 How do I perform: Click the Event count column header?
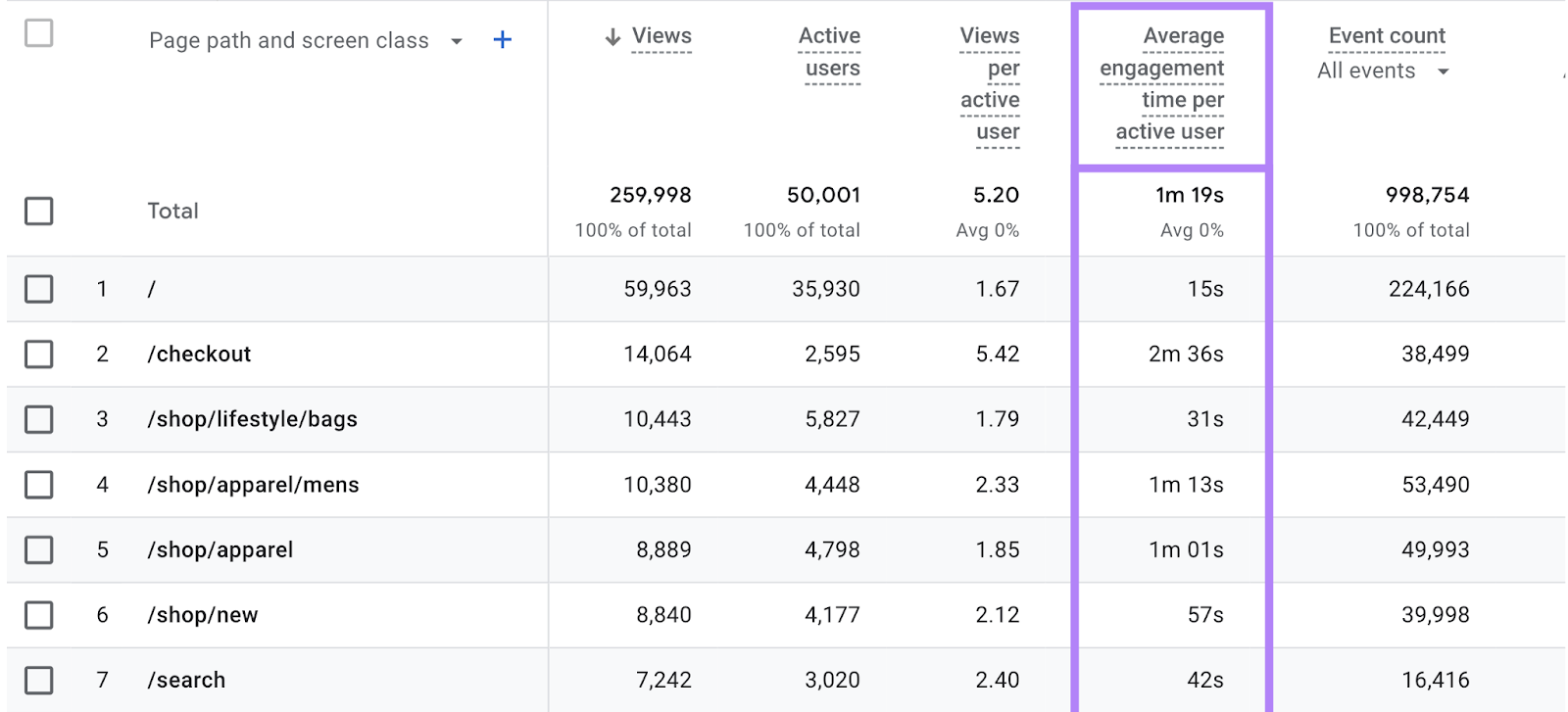point(1386,36)
